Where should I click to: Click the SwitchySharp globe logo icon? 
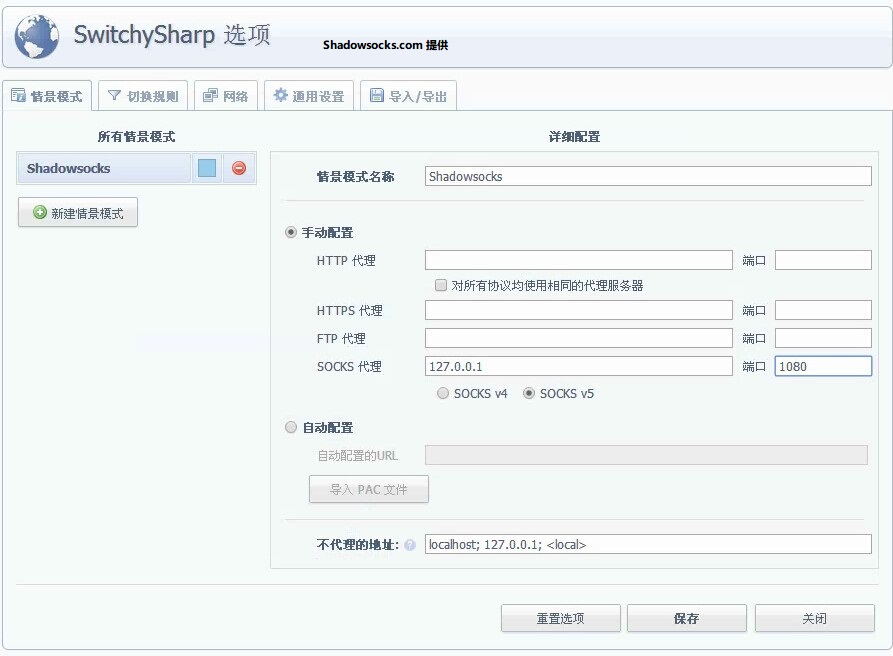[37, 37]
